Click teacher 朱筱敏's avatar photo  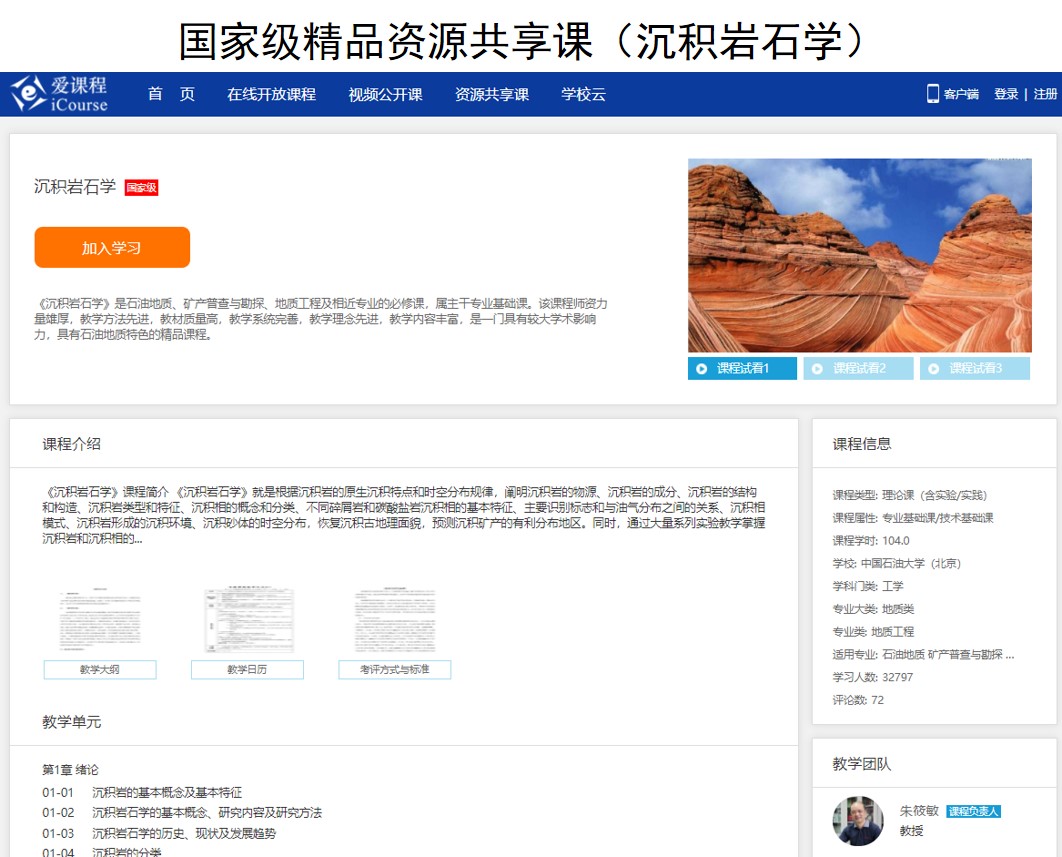858,820
